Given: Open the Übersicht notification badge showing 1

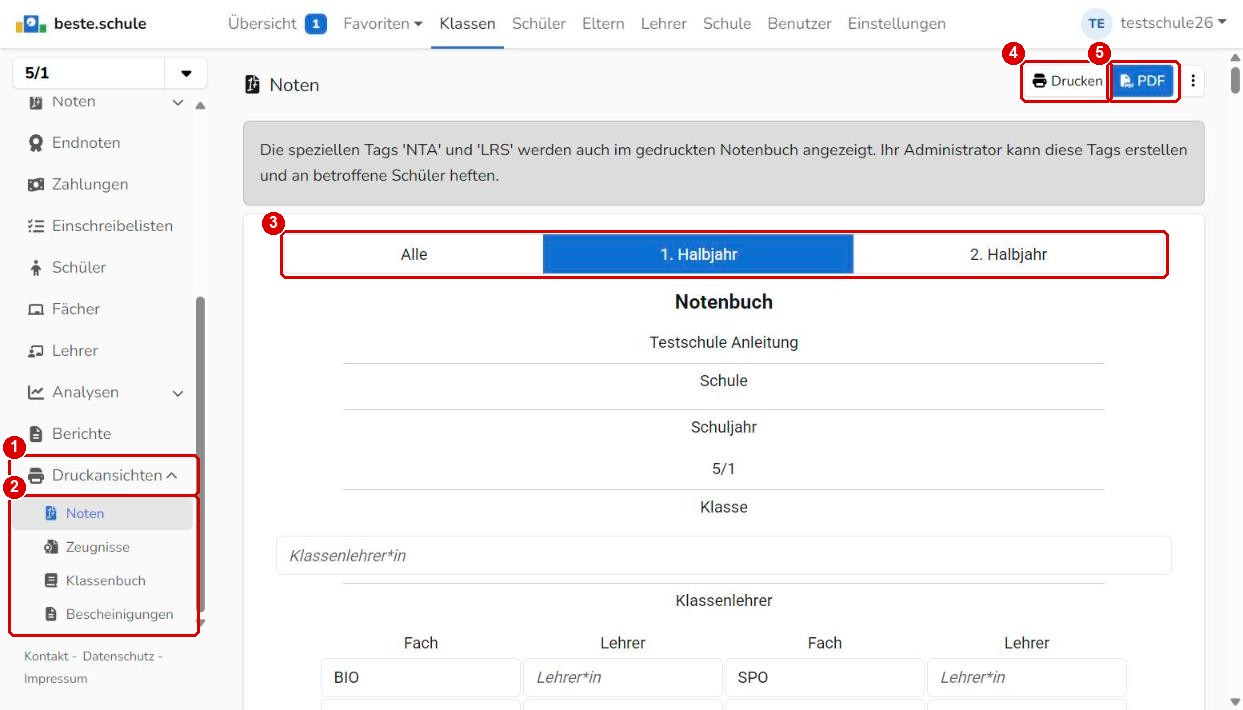Looking at the screenshot, I should [x=316, y=24].
